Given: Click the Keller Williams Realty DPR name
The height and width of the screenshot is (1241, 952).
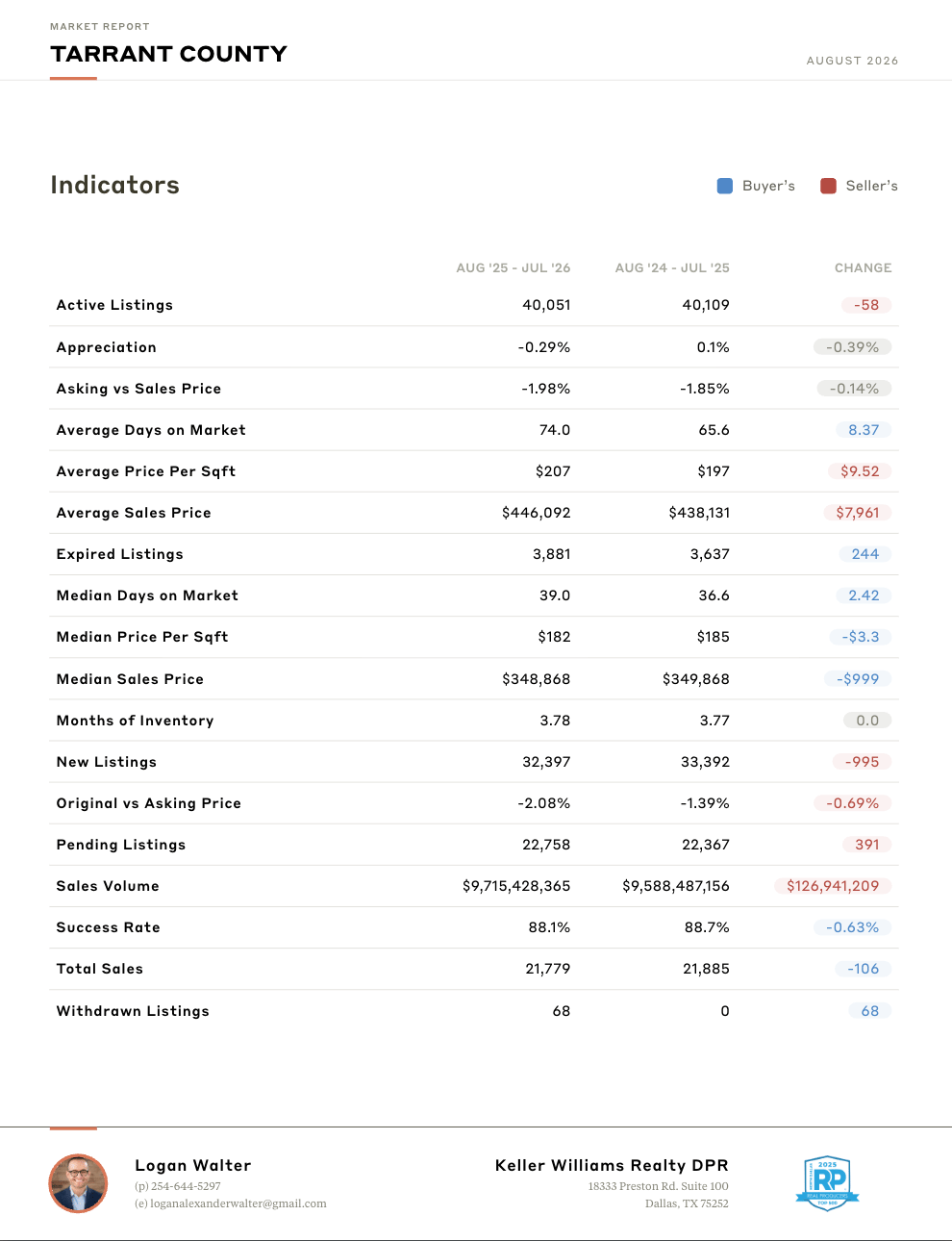Looking at the screenshot, I should (612, 1165).
